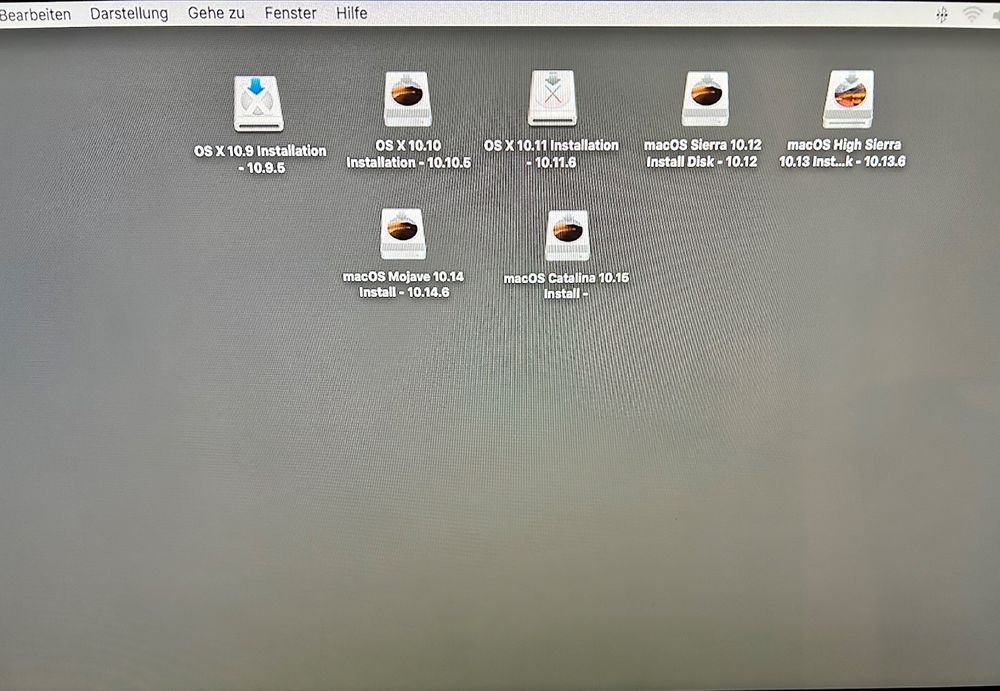Click empty desktop area to deselect icons

click(x=500, y=480)
